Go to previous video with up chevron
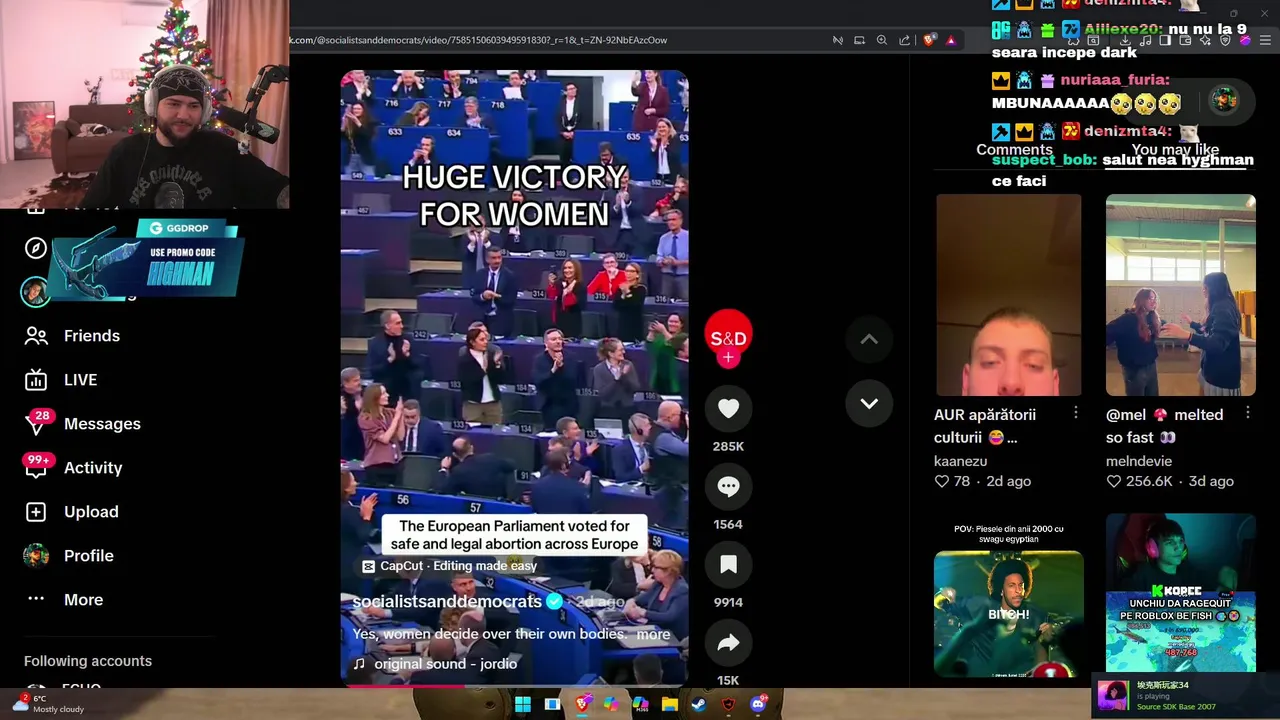The image size is (1280, 720). tap(869, 339)
